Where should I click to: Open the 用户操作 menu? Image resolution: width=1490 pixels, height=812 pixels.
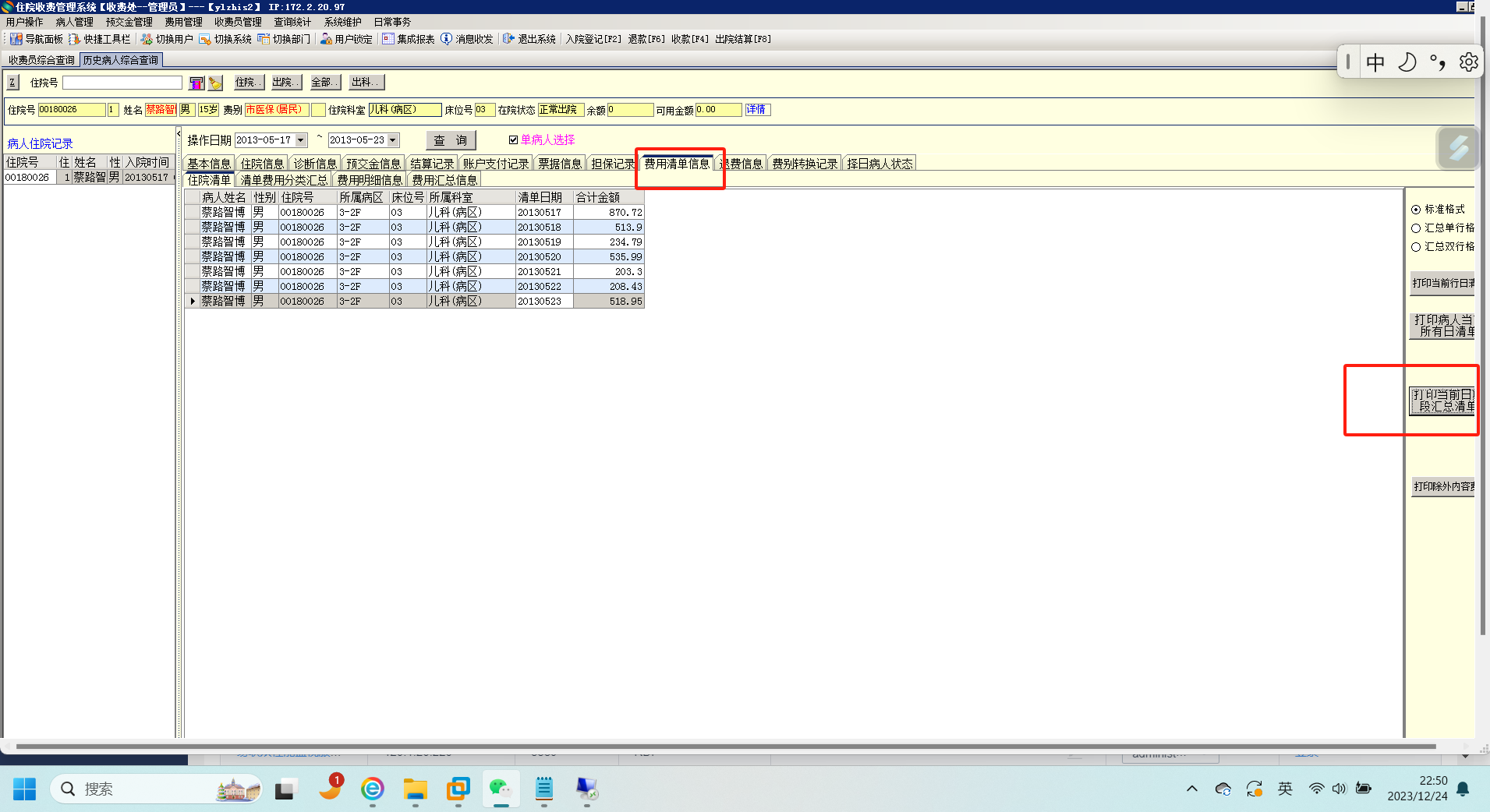pyautogui.click(x=25, y=22)
